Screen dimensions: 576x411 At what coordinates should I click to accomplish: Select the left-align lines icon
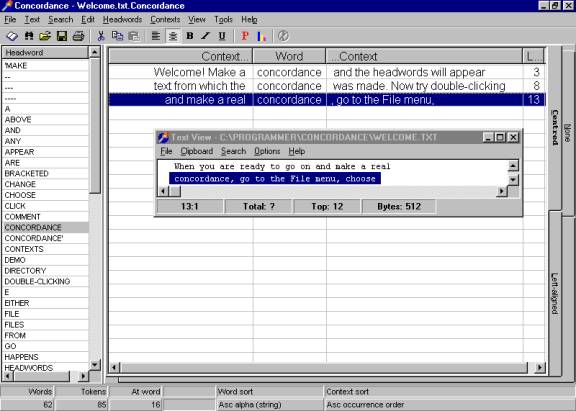(156, 36)
